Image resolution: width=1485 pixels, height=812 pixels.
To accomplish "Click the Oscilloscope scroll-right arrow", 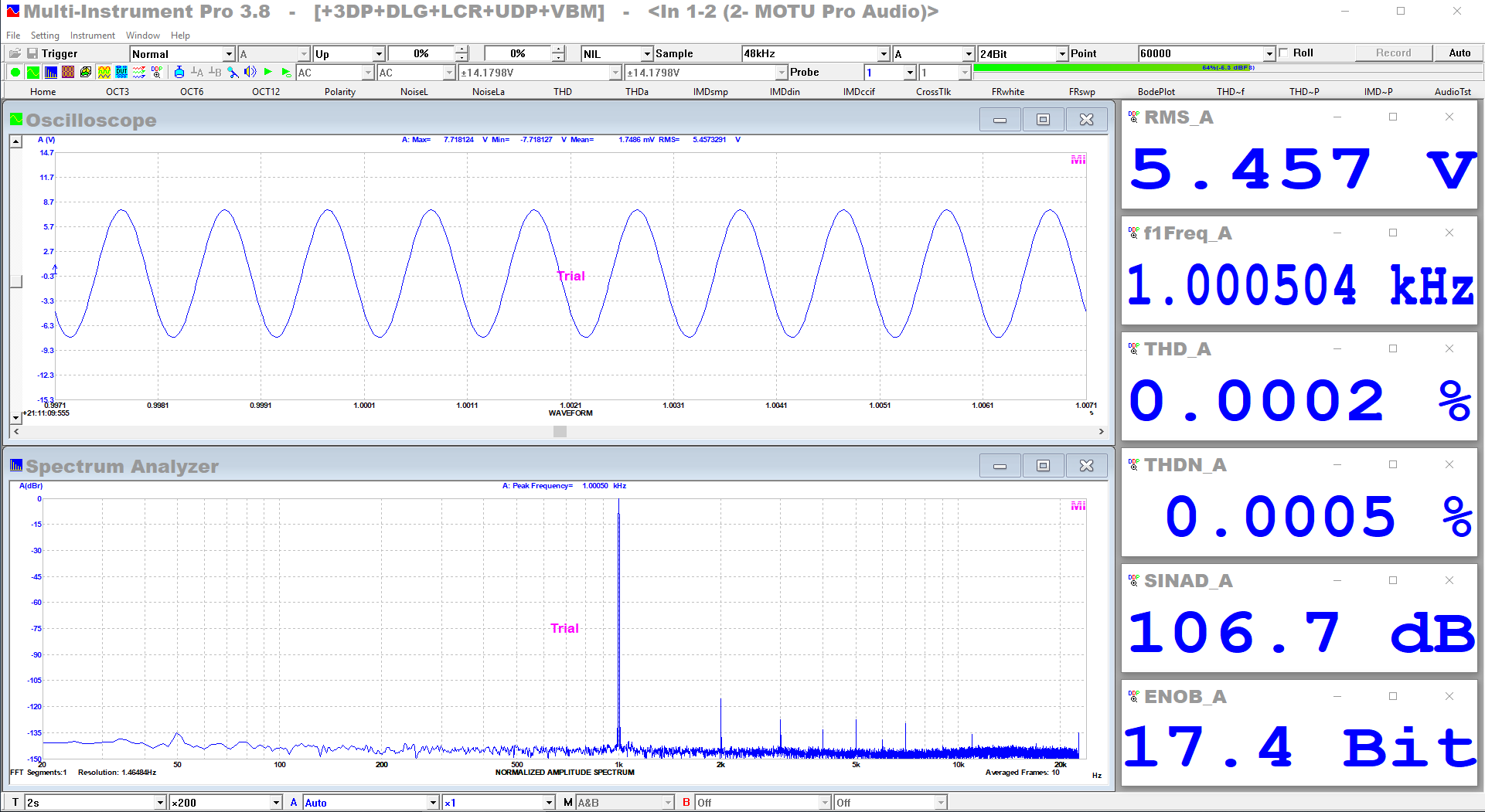I will [x=1101, y=432].
